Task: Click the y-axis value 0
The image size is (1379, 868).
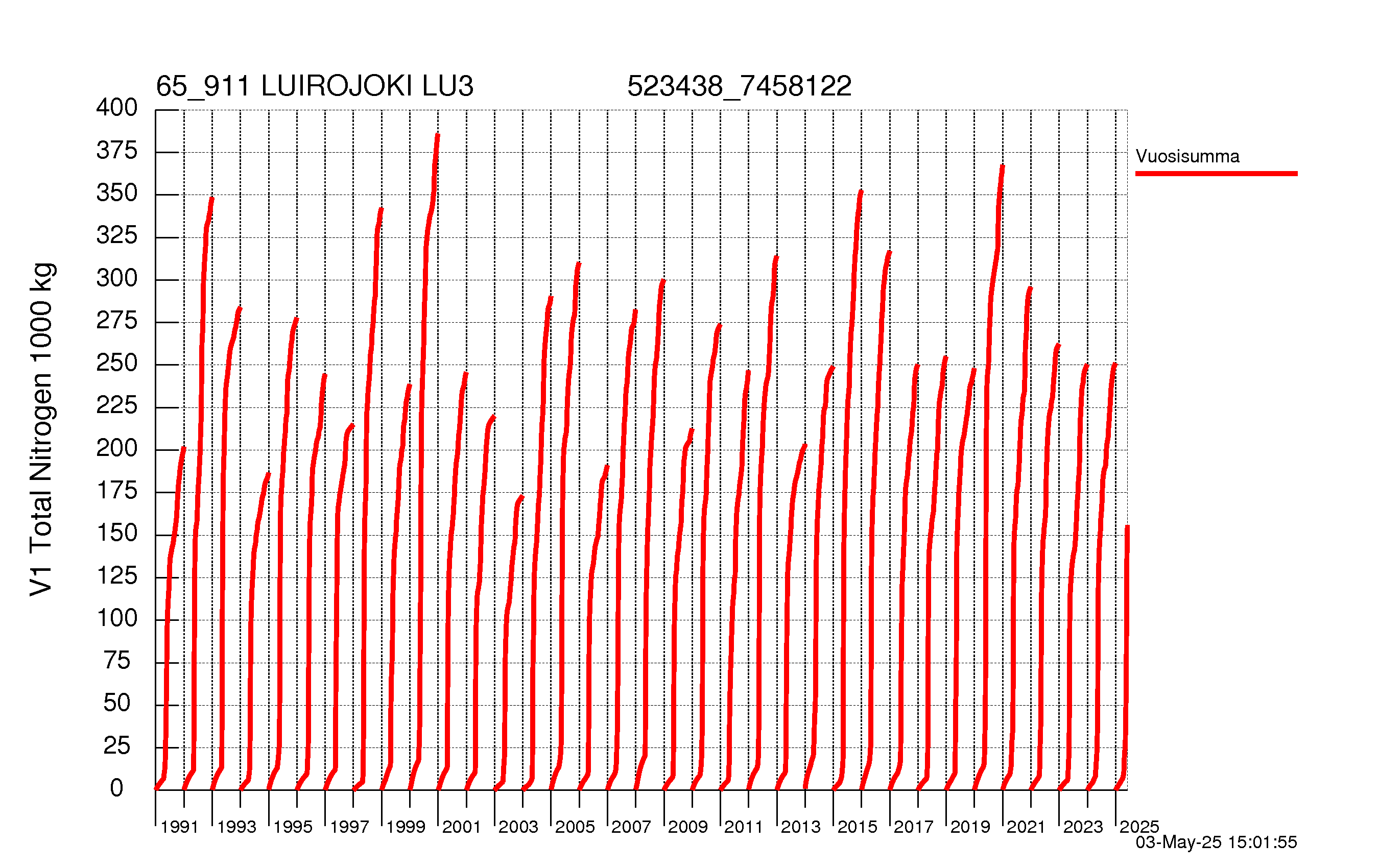Action: tap(117, 789)
